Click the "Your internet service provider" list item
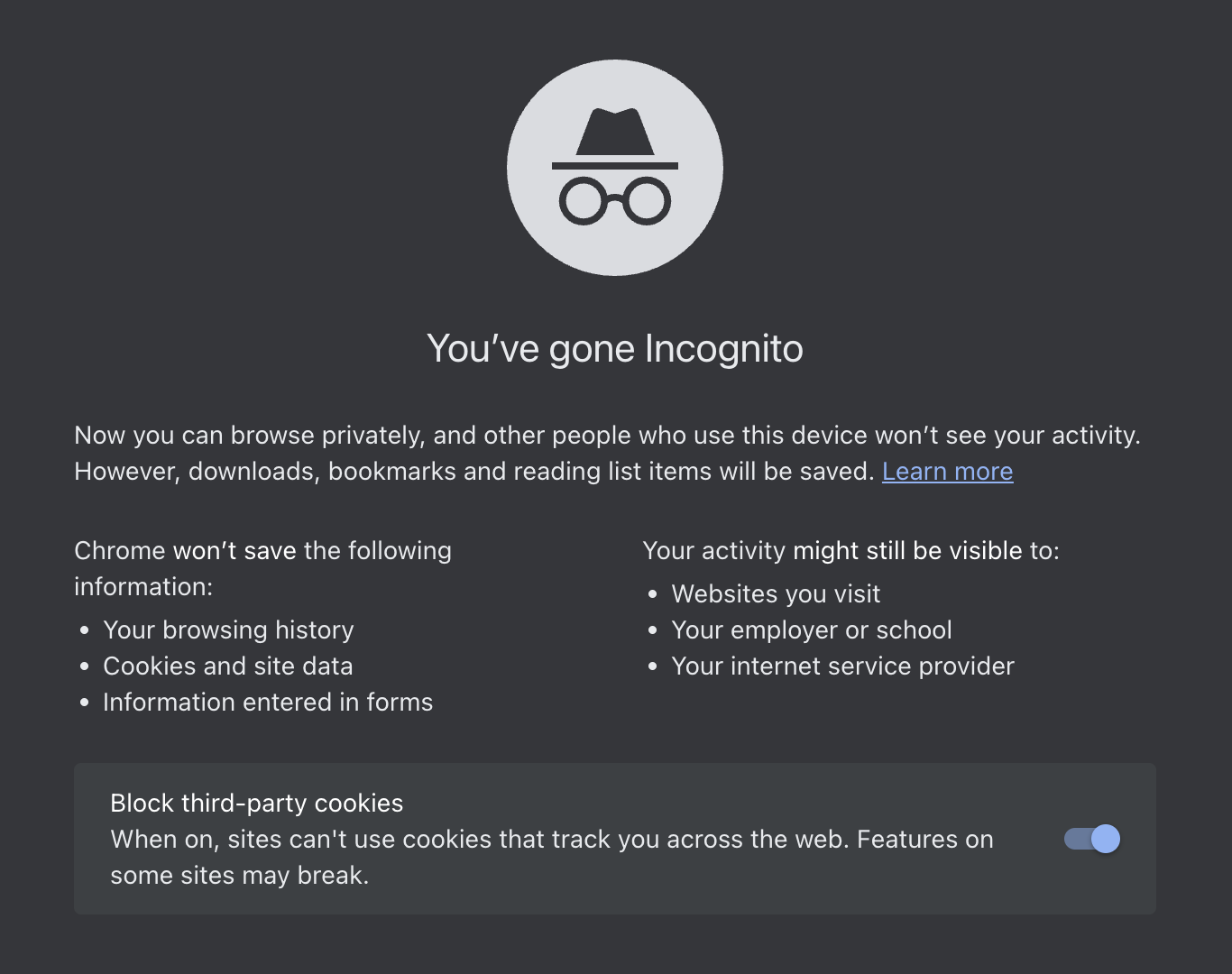The width and height of the screenshot is (1232, 974). point(842,666)
